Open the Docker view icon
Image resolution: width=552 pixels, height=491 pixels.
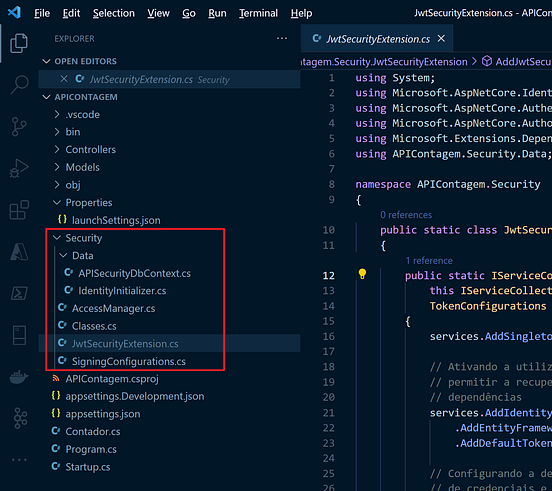pos(19,377)
